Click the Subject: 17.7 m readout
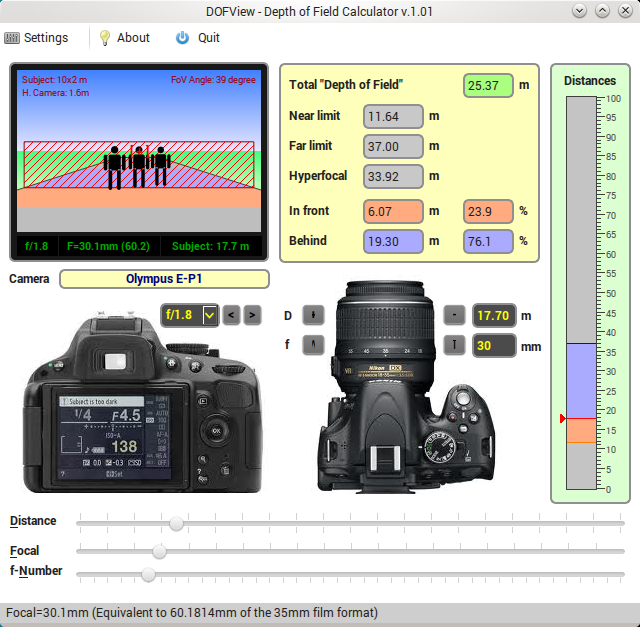 pos(211,247)
